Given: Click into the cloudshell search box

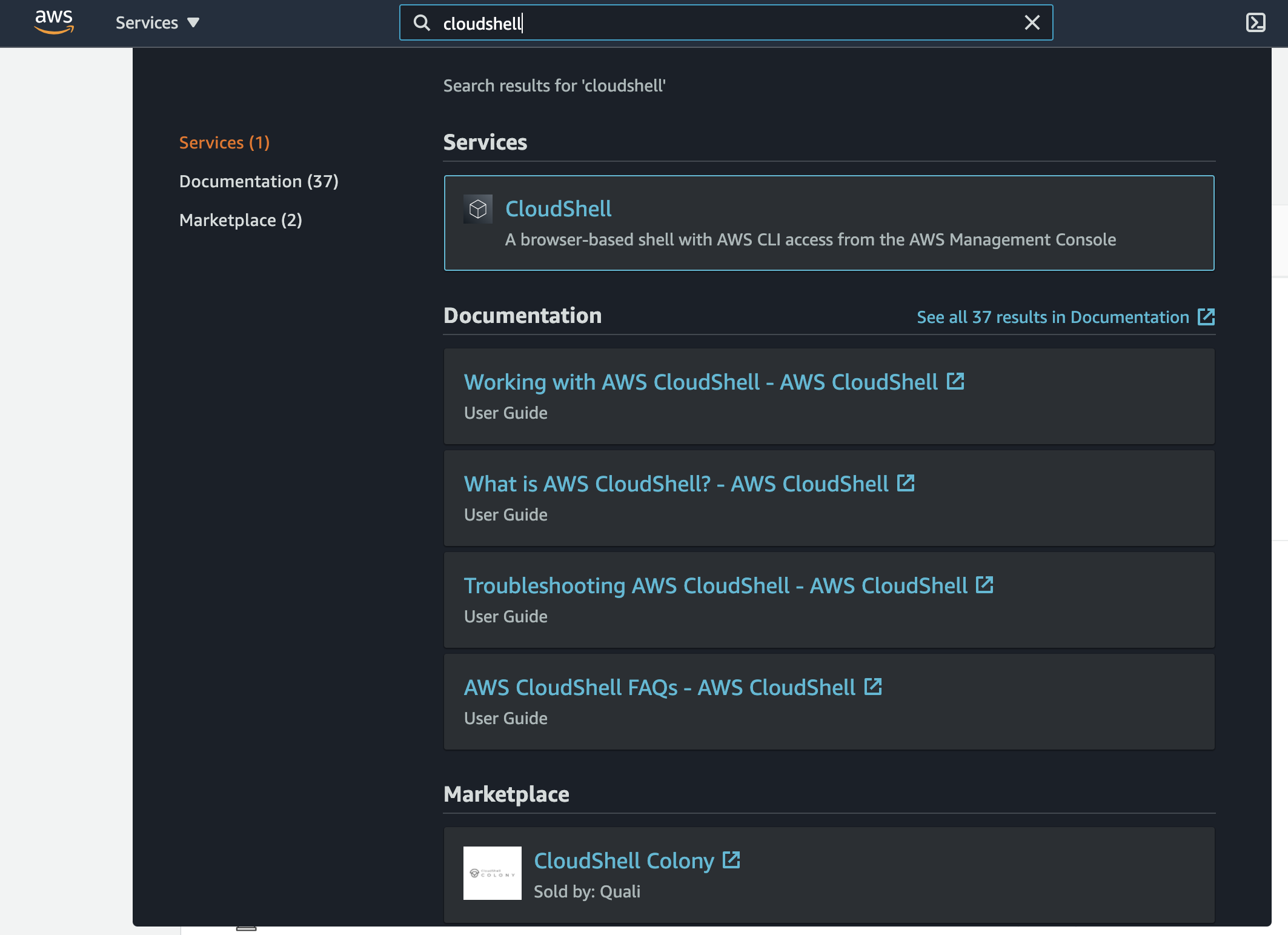Looking at the screenshot, I should click(726, 23).
